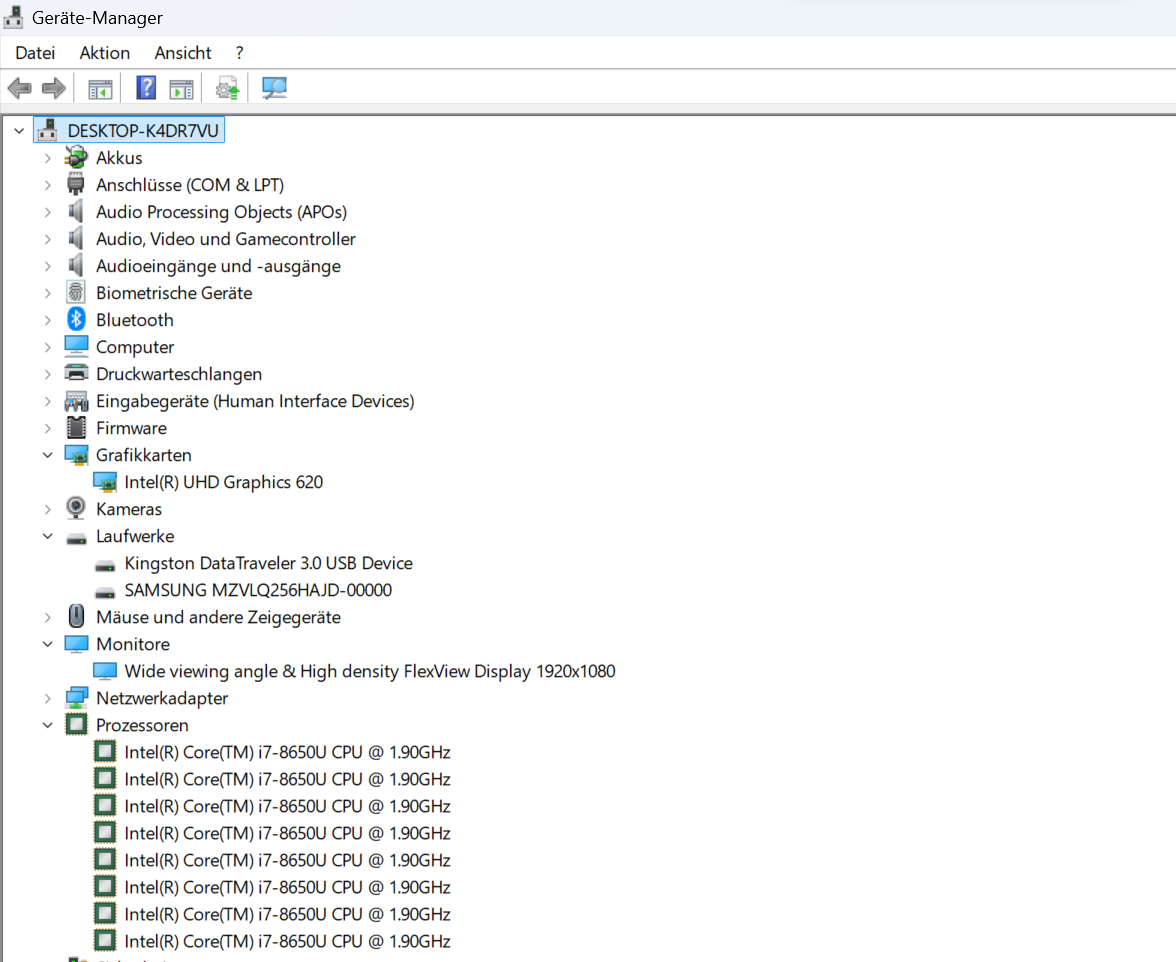Screen dimensions: 1176x962
Task: Click the Kameras webcam icon
Action: (x=76, y=508)
